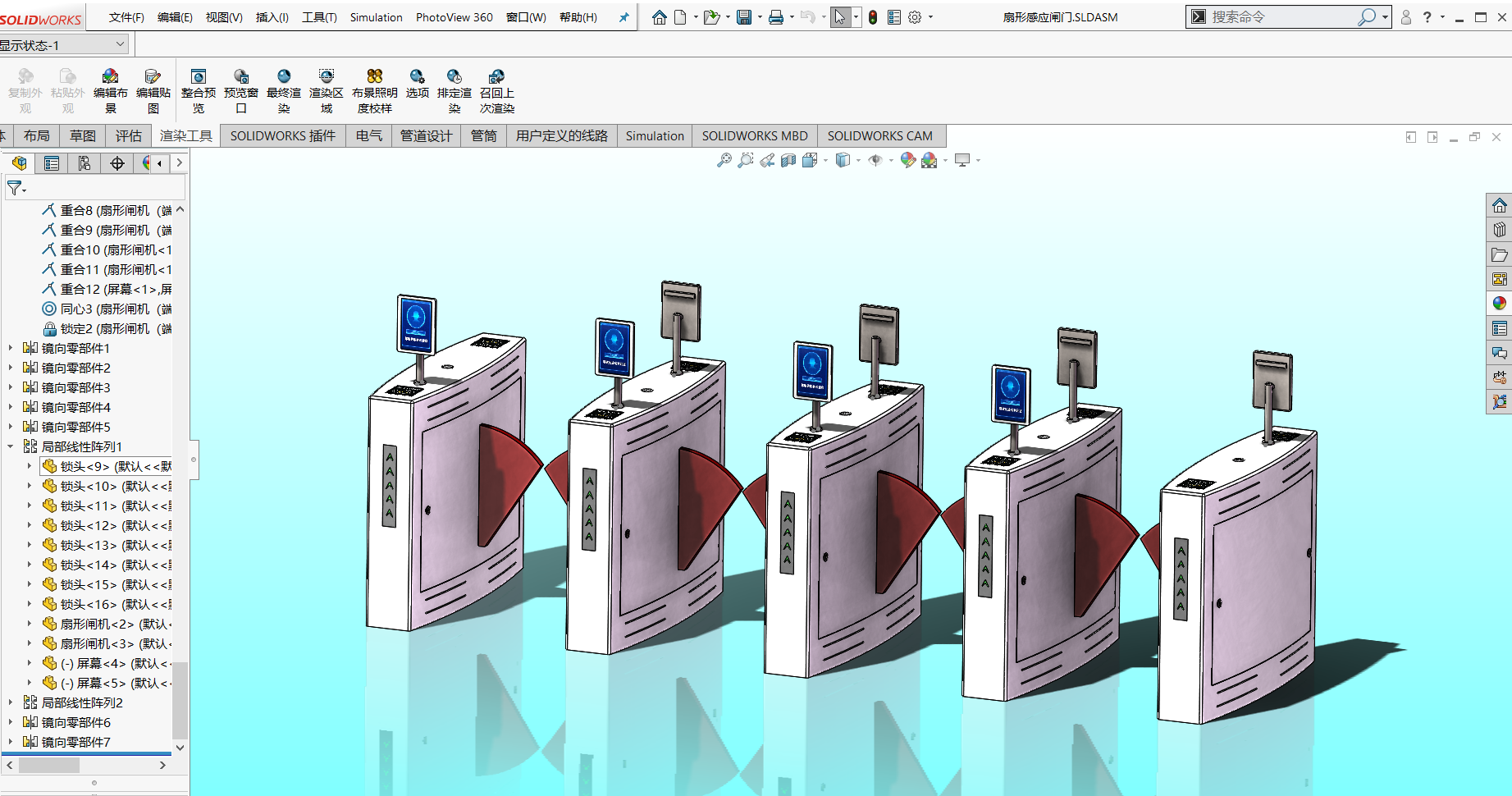Expand the 镜向零部件3 tree node
Screen dimensions: 1512x796
click(11, 387)
